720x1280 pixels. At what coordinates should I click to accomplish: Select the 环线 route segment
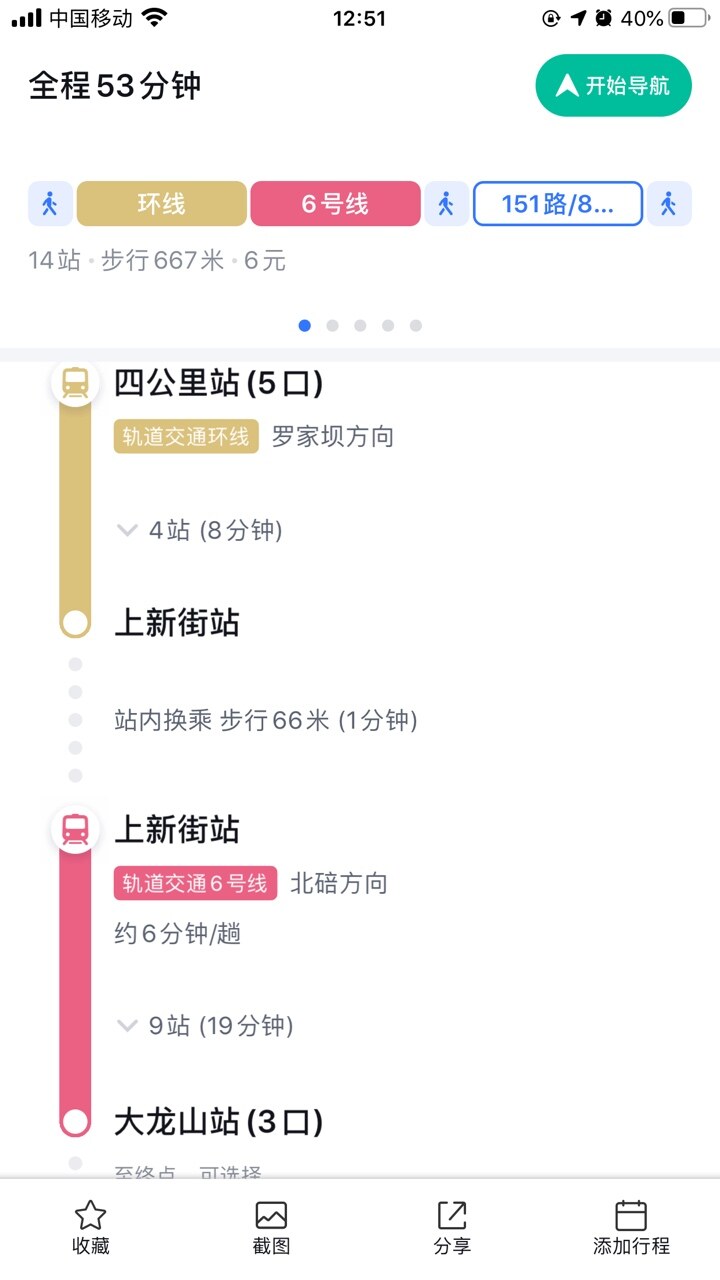[x=161, y=204]
